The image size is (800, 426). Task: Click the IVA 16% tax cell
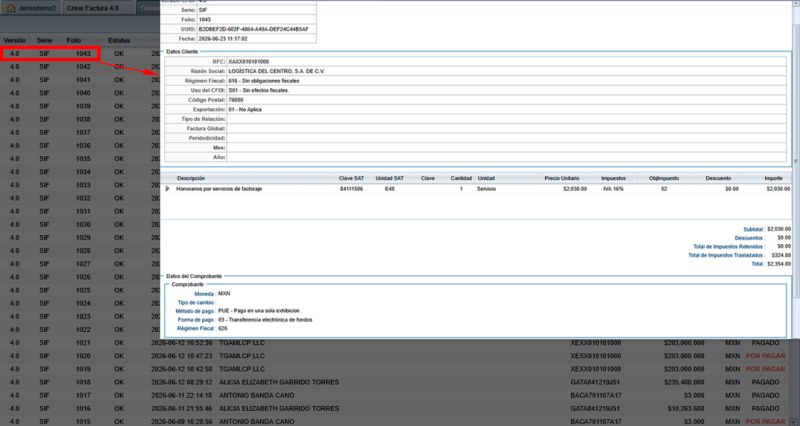(x=613, y=189)
